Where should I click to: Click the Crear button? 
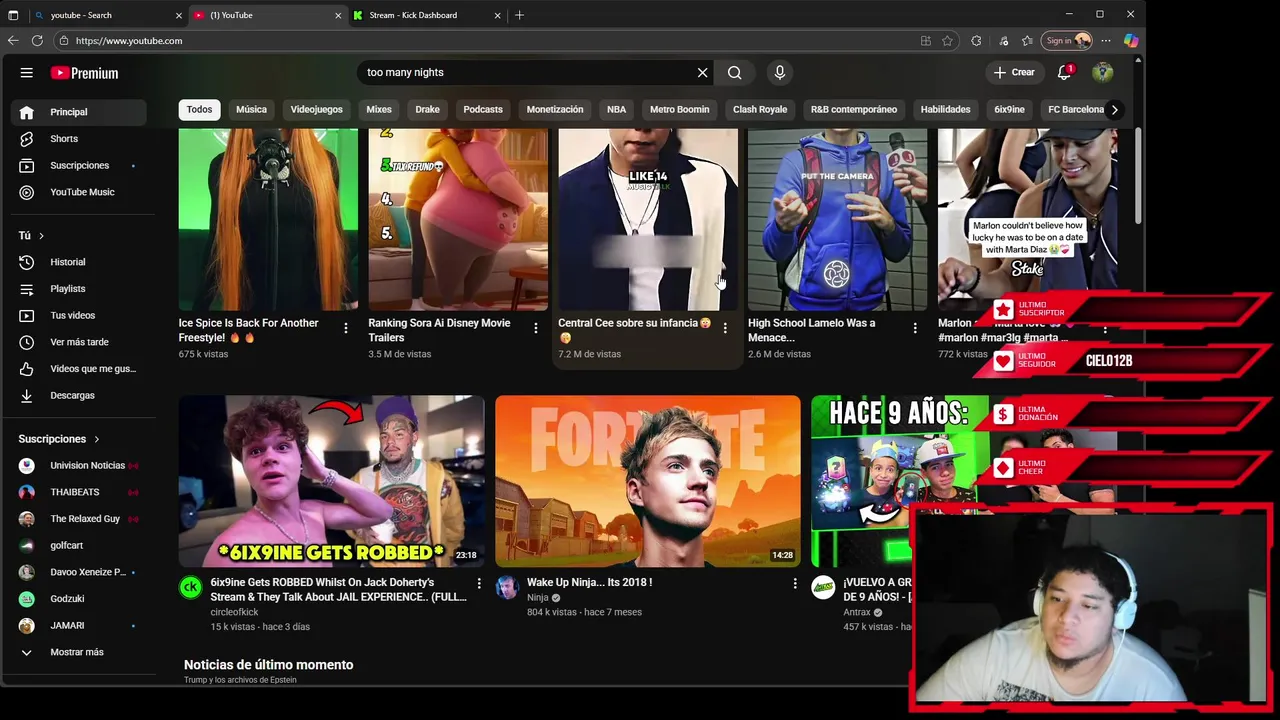1014,72
